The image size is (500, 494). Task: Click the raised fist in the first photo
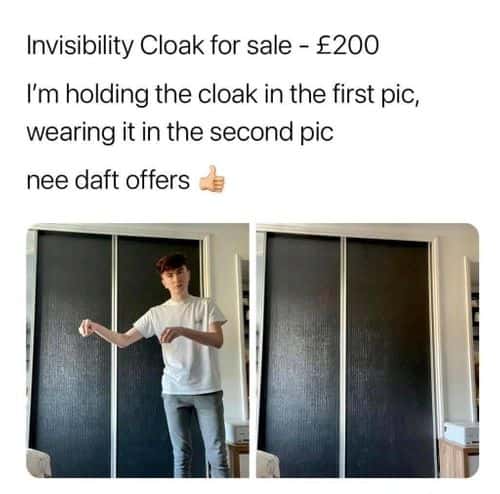tap(87, 327)
